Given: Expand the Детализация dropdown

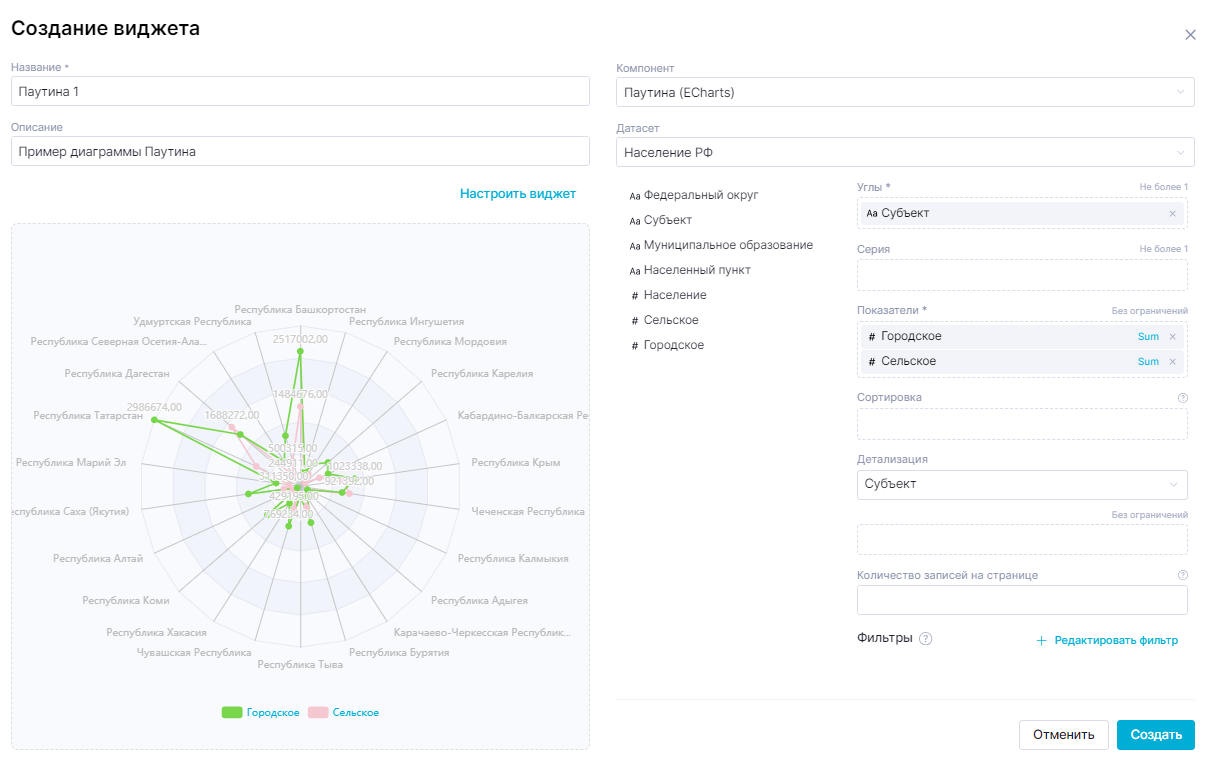Looking at the screenshot, I should pos(1022,484).
